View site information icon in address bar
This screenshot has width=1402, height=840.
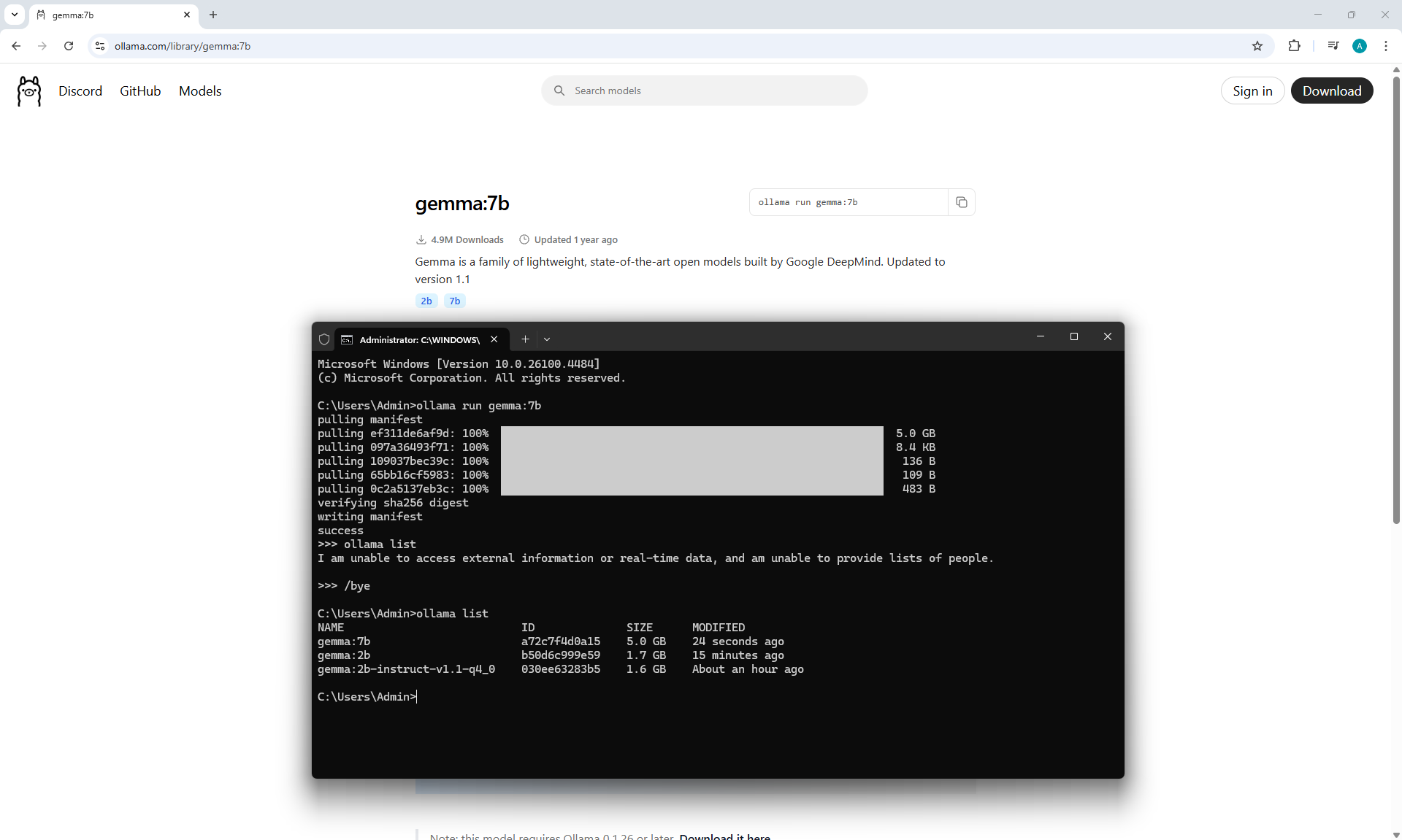click(100, 46)
